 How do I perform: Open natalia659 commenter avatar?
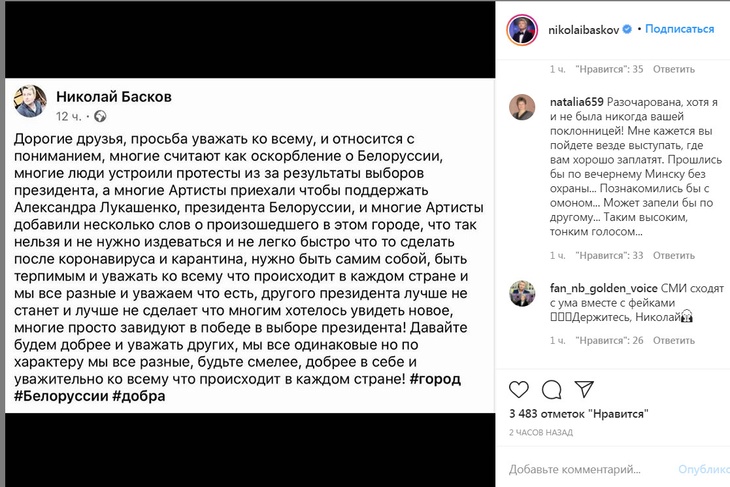point(523,107)
